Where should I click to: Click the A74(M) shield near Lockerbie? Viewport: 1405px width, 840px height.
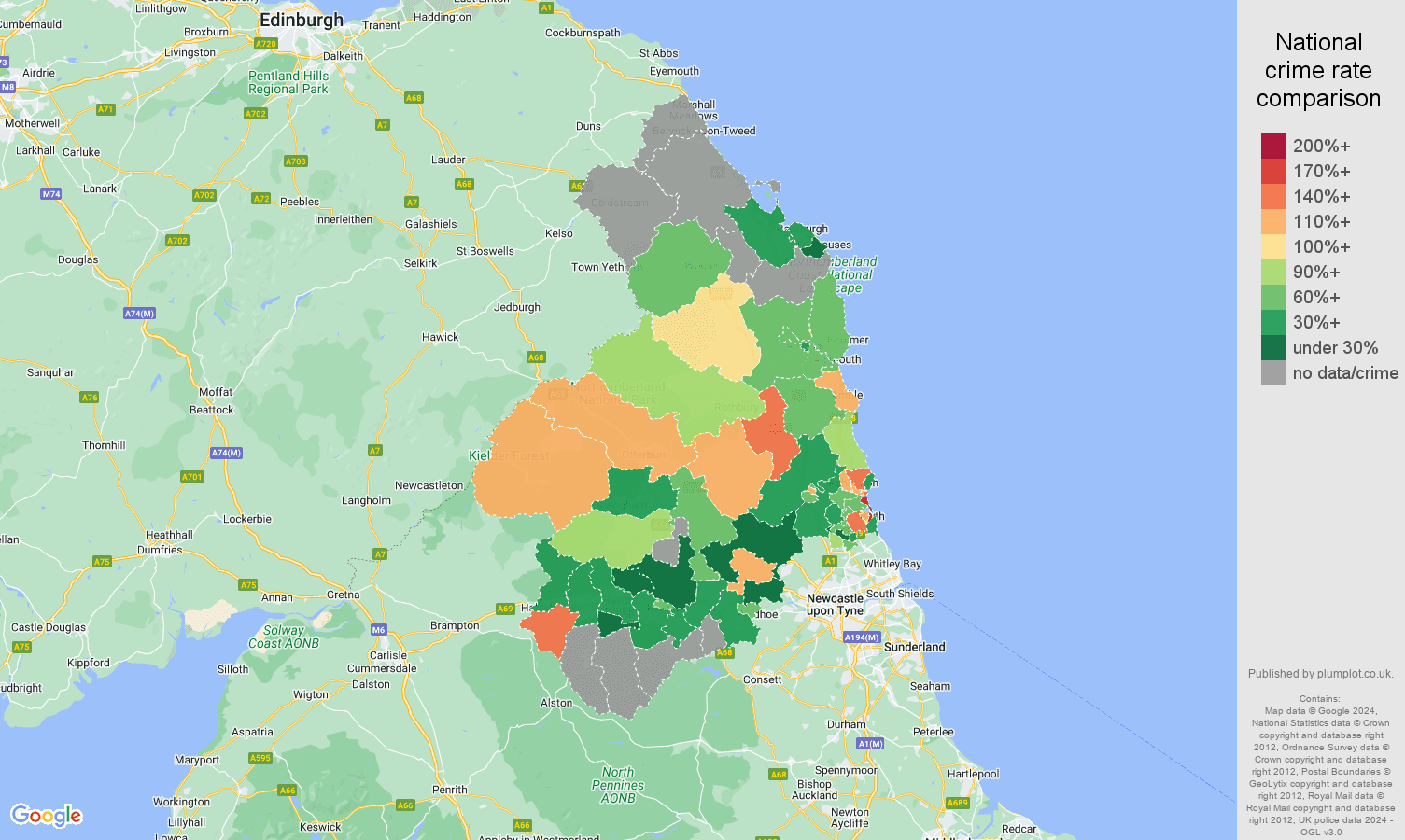coord(226,453)
